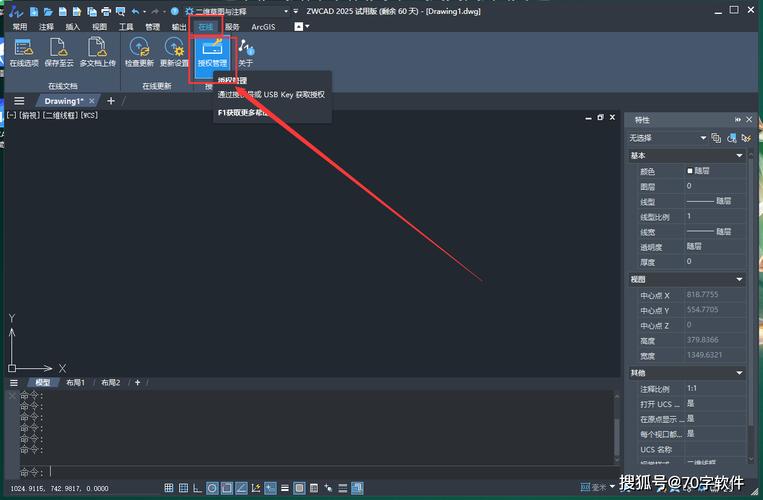Image resolution: width=763 pixels, height=500 pixels.
Task: Click 多文档上传 multi-document upload icon
Action: 97,50
